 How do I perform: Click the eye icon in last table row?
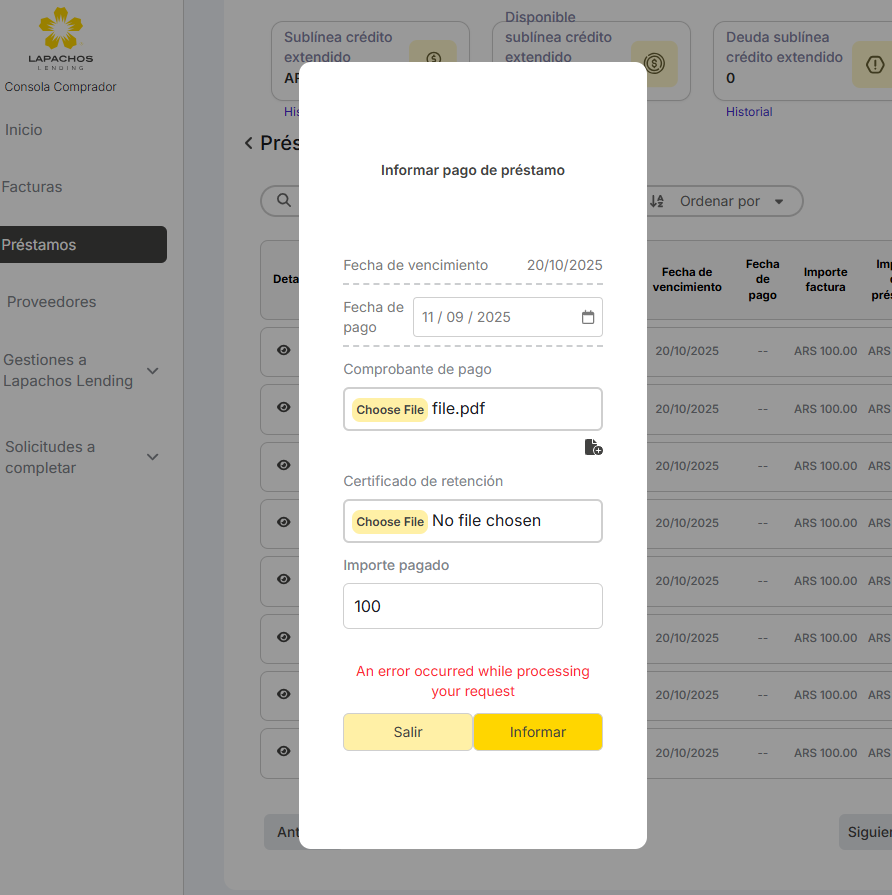coord(284,752)
